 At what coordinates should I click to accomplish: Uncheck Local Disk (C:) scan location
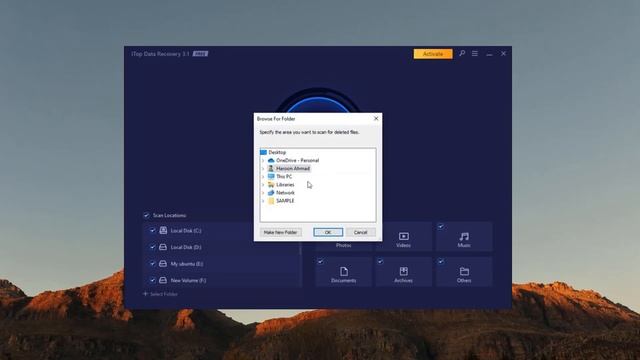point(152,231)
